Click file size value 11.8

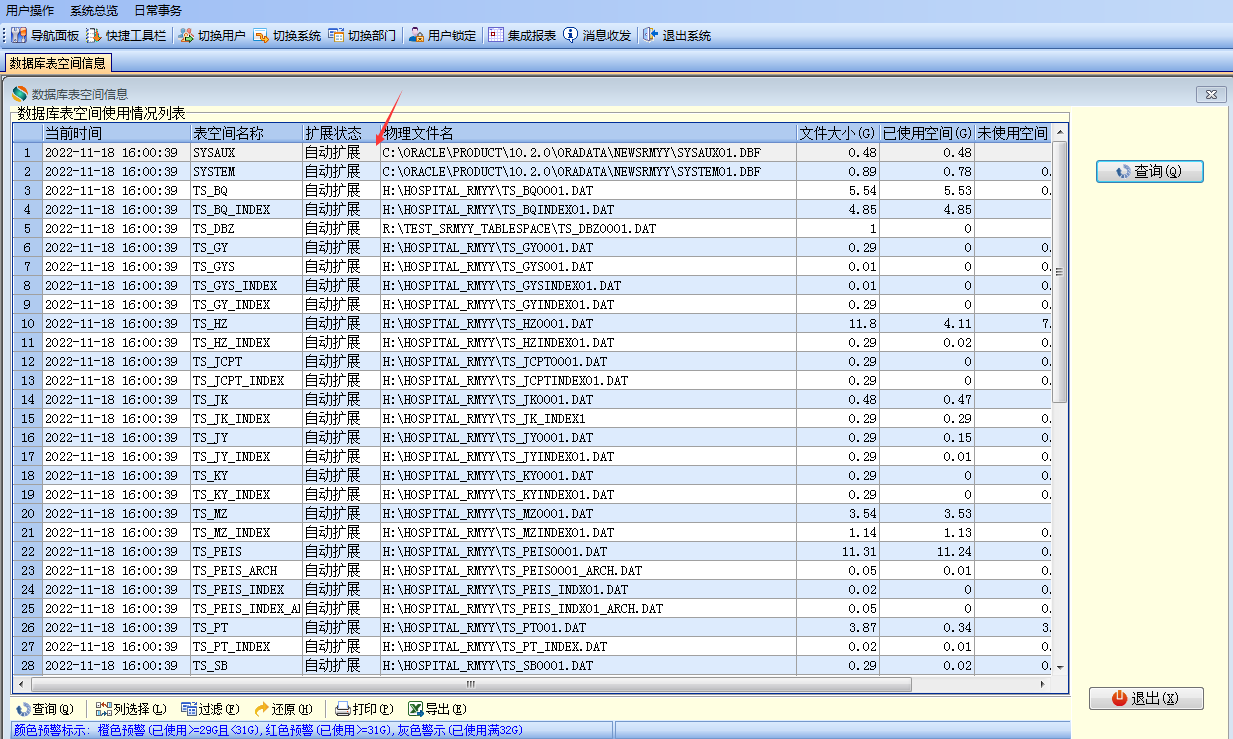point(837,323)
